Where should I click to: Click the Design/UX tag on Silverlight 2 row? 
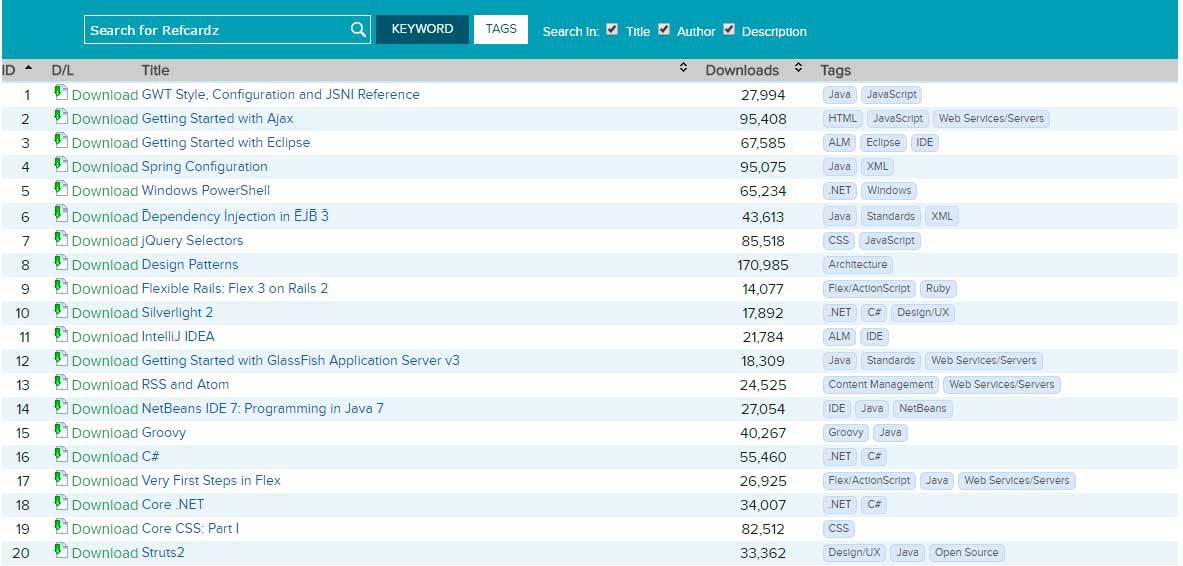click(x=923, y=312)
